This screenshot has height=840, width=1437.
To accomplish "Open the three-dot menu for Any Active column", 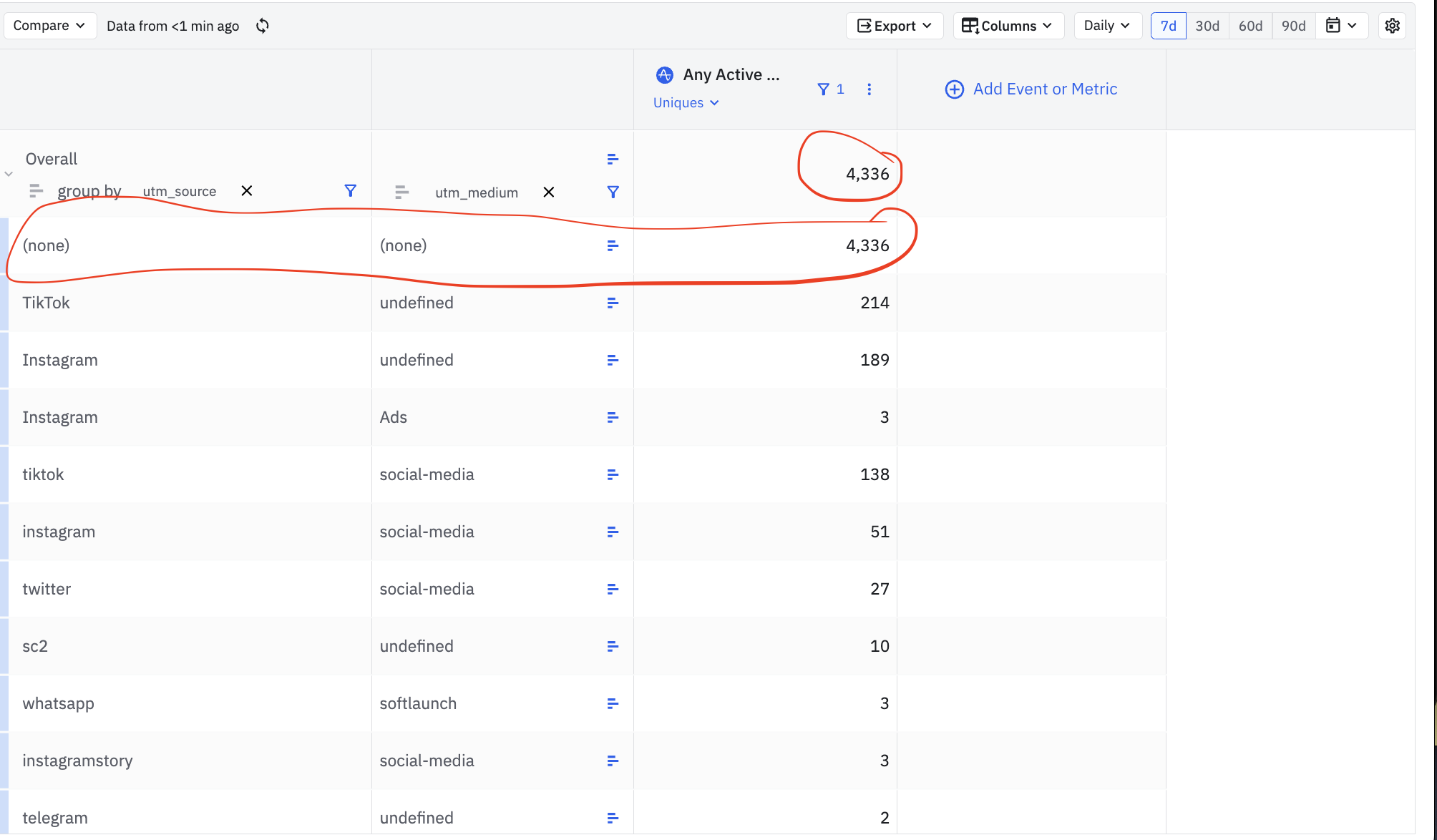I will [869, 89].
